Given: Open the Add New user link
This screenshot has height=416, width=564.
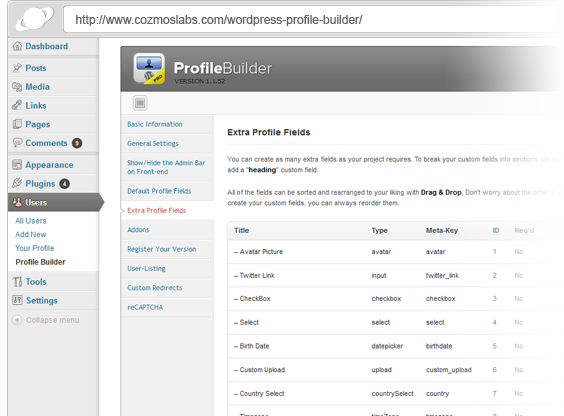Looking at the screenshot, I should 31,234.
